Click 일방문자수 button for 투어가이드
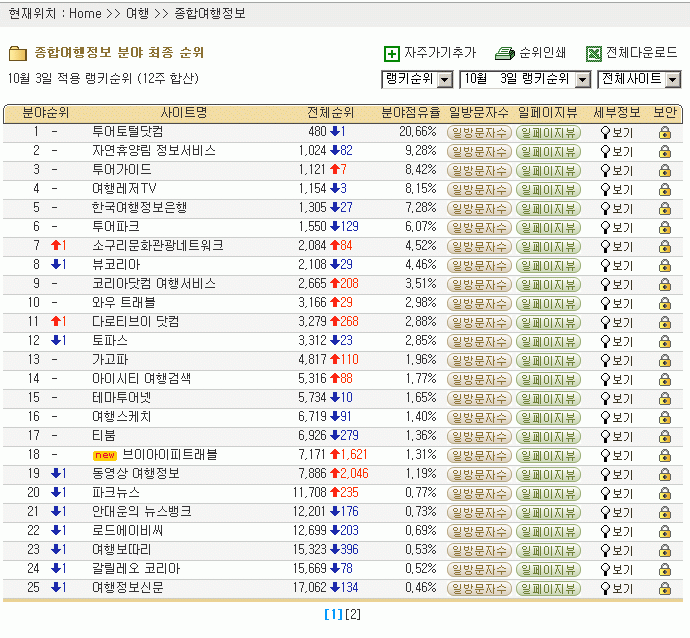The height and width of the screenshot is (638, 690). 479,170
